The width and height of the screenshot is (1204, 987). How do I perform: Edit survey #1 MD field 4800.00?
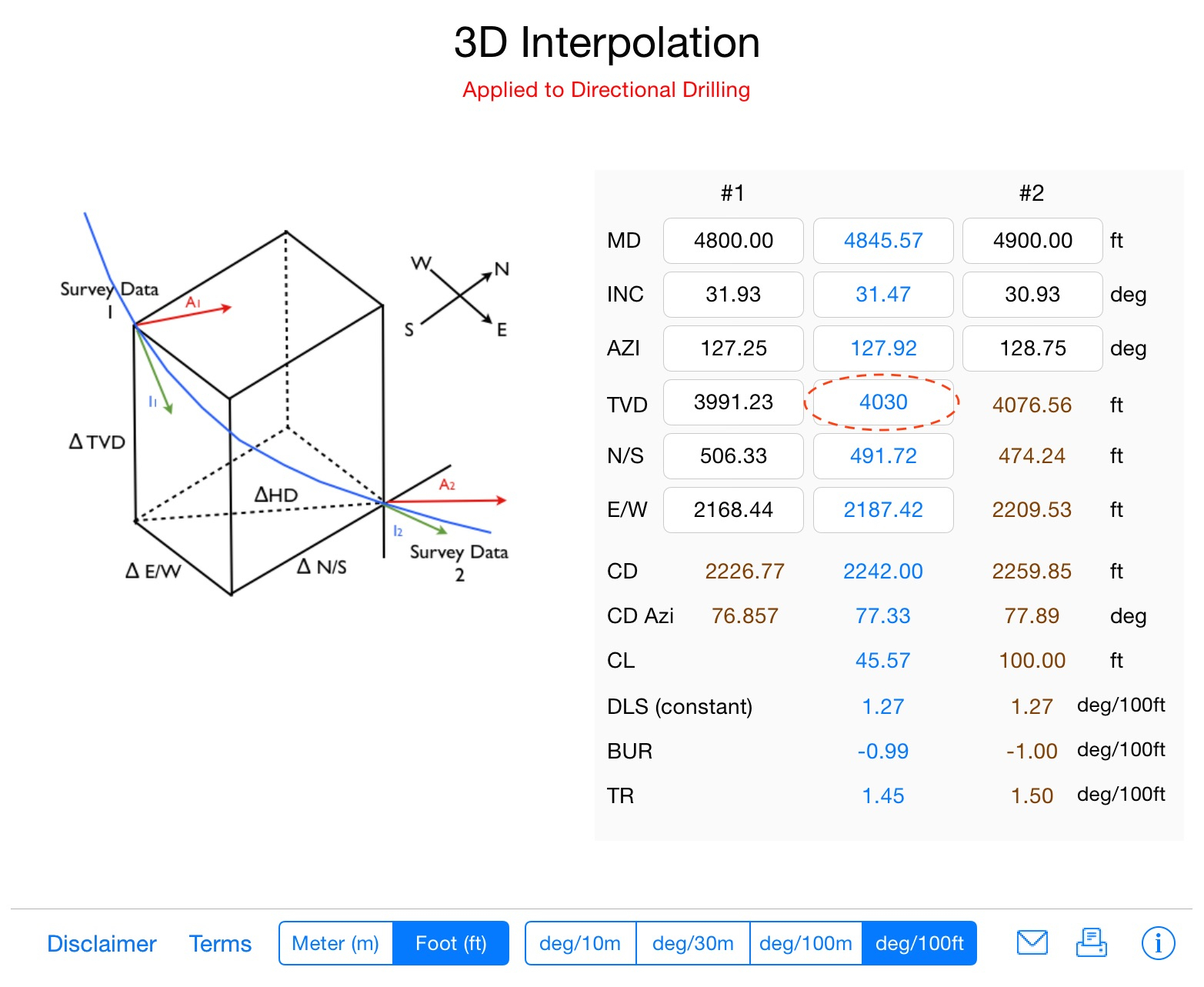pos(733,241)
